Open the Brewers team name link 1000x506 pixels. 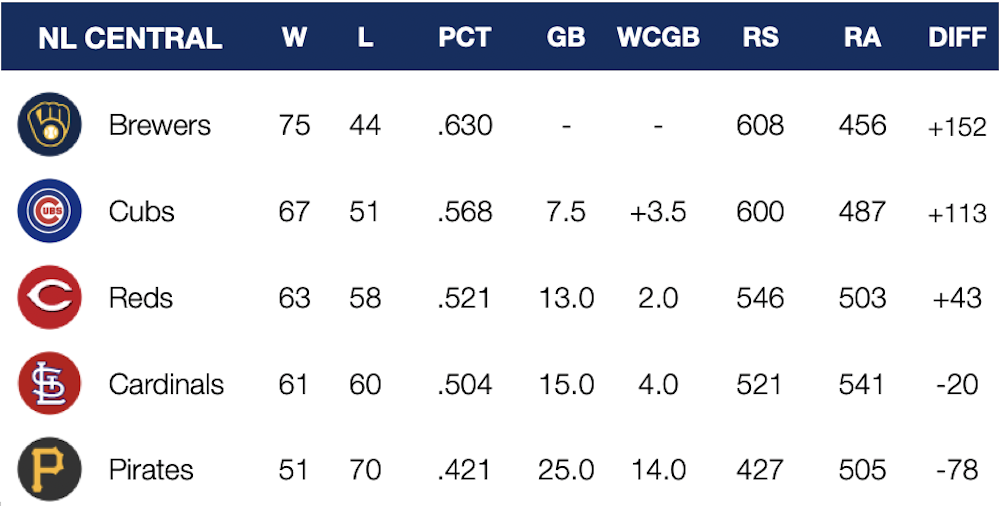(x=160, y=126)
